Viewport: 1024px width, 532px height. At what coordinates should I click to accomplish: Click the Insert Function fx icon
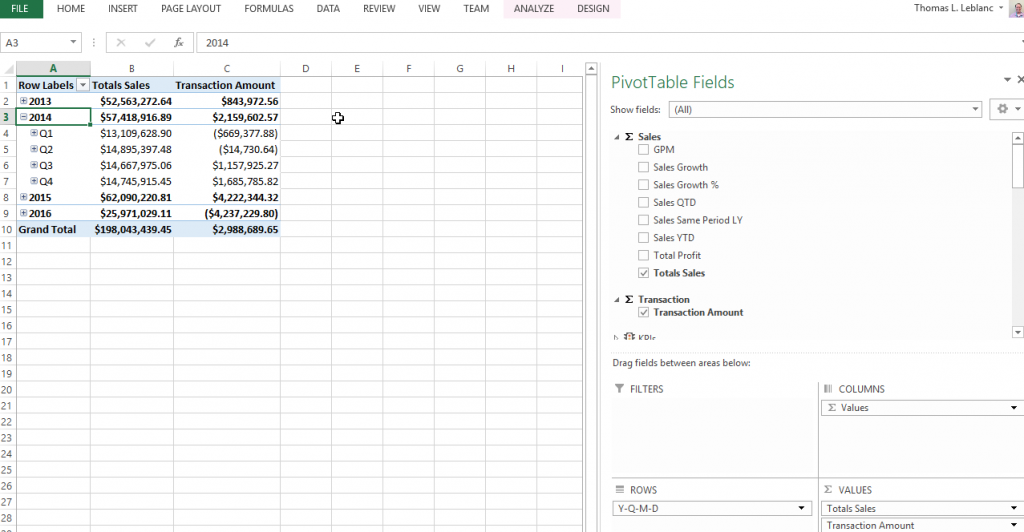coord(178,43)
